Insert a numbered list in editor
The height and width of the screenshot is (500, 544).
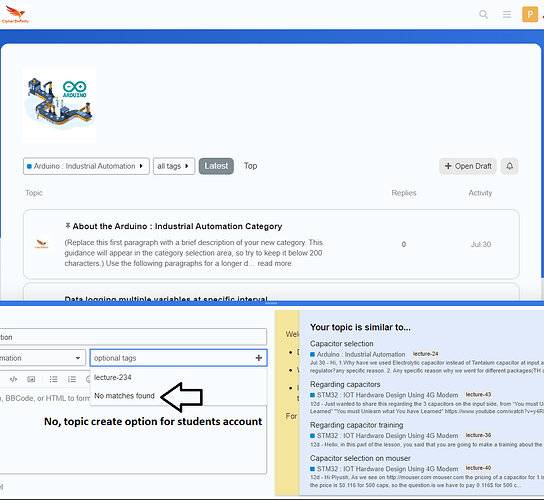pyautogui.click(x=72, y=379)
